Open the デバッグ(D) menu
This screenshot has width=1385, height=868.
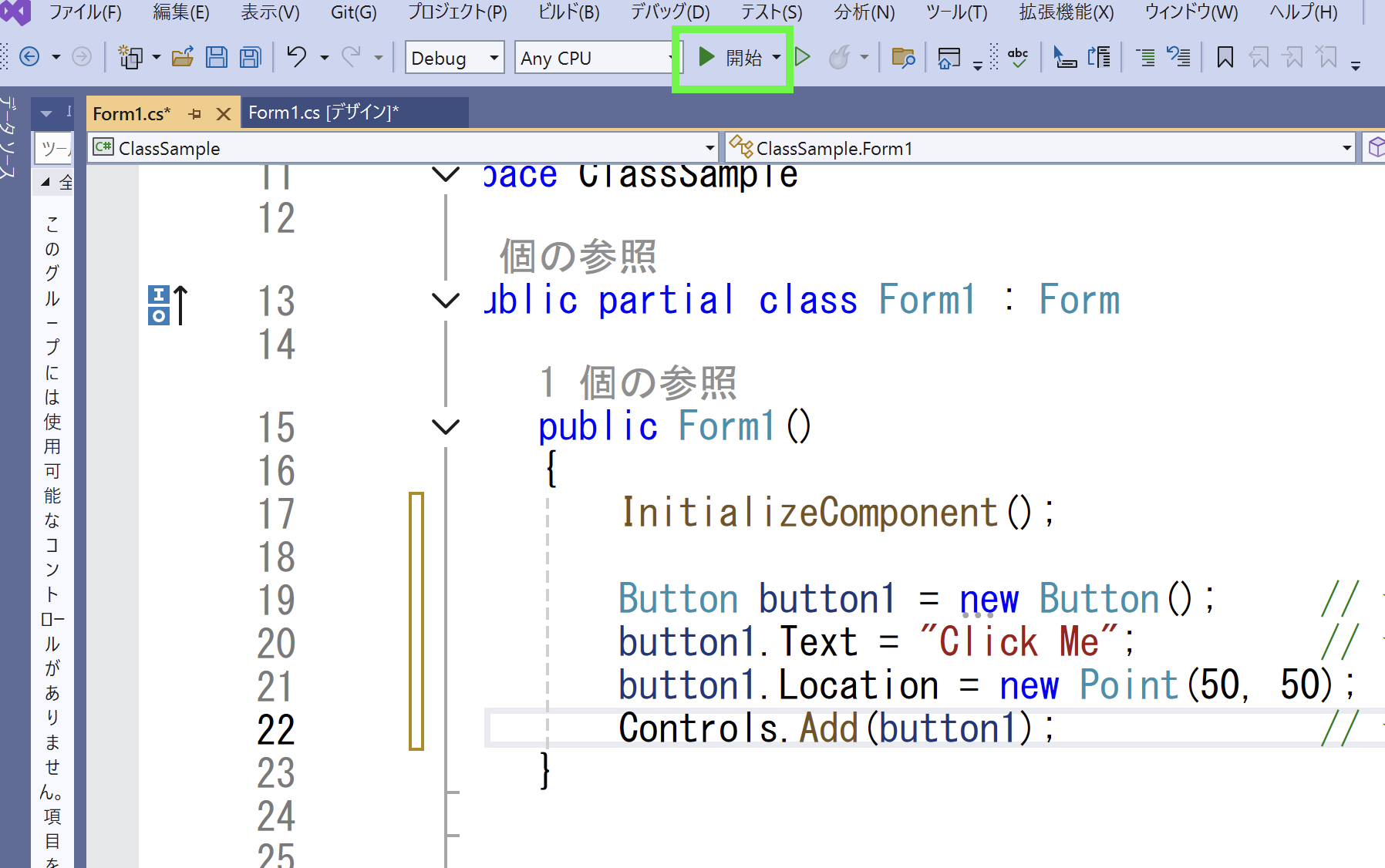(670, 12)
